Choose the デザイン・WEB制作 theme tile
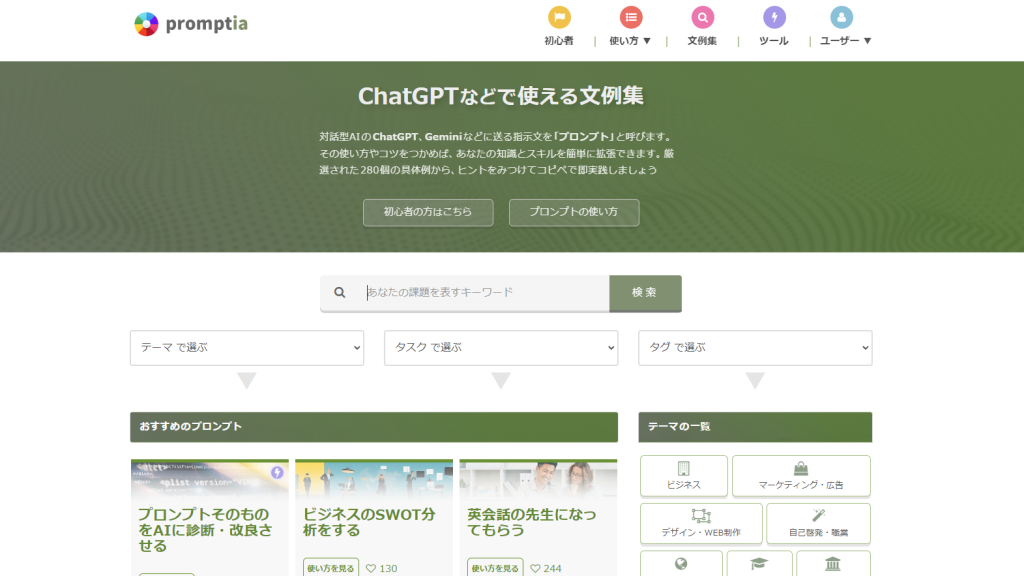 pos(701,523)
